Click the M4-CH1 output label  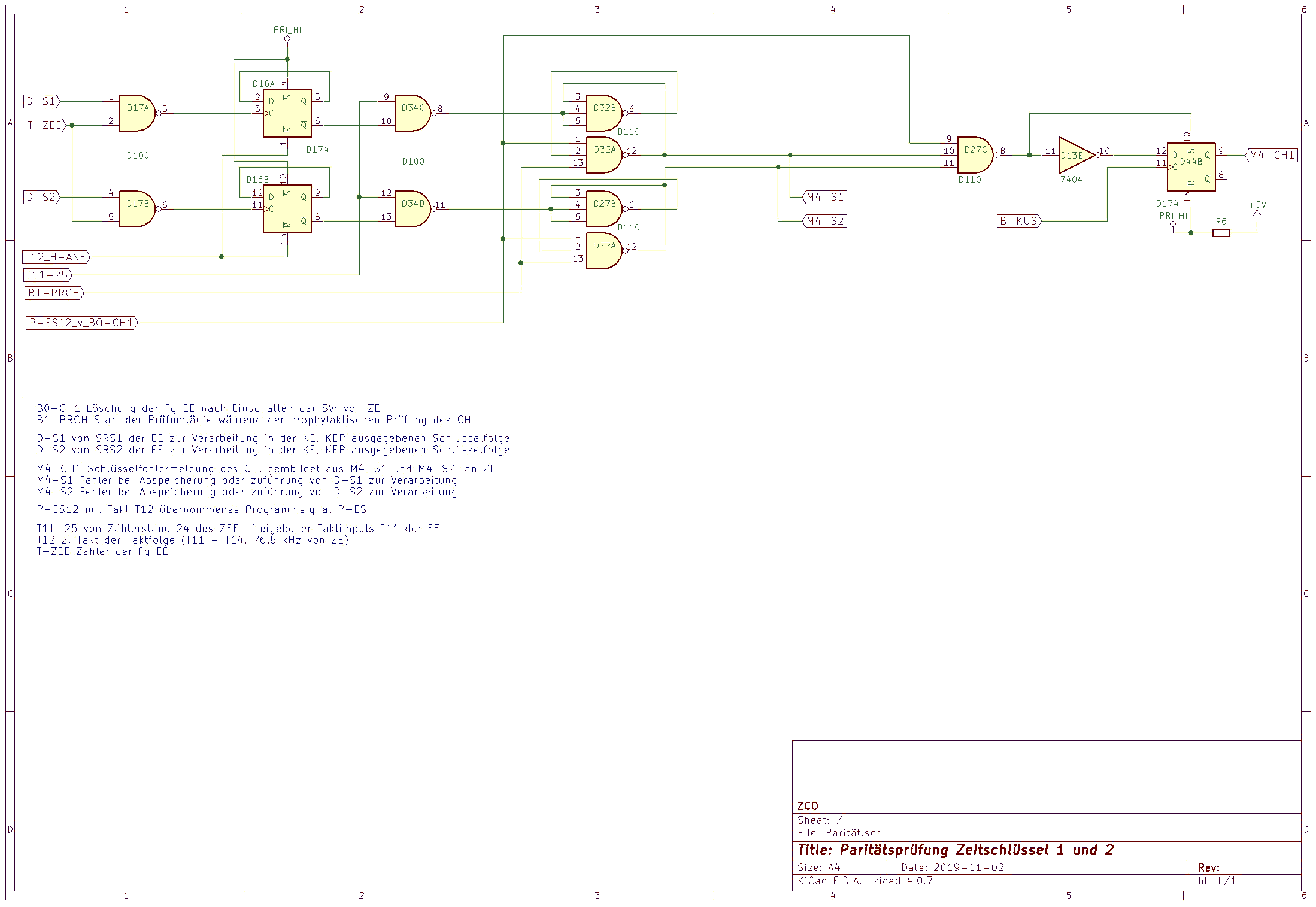(x=1272, y=155)
